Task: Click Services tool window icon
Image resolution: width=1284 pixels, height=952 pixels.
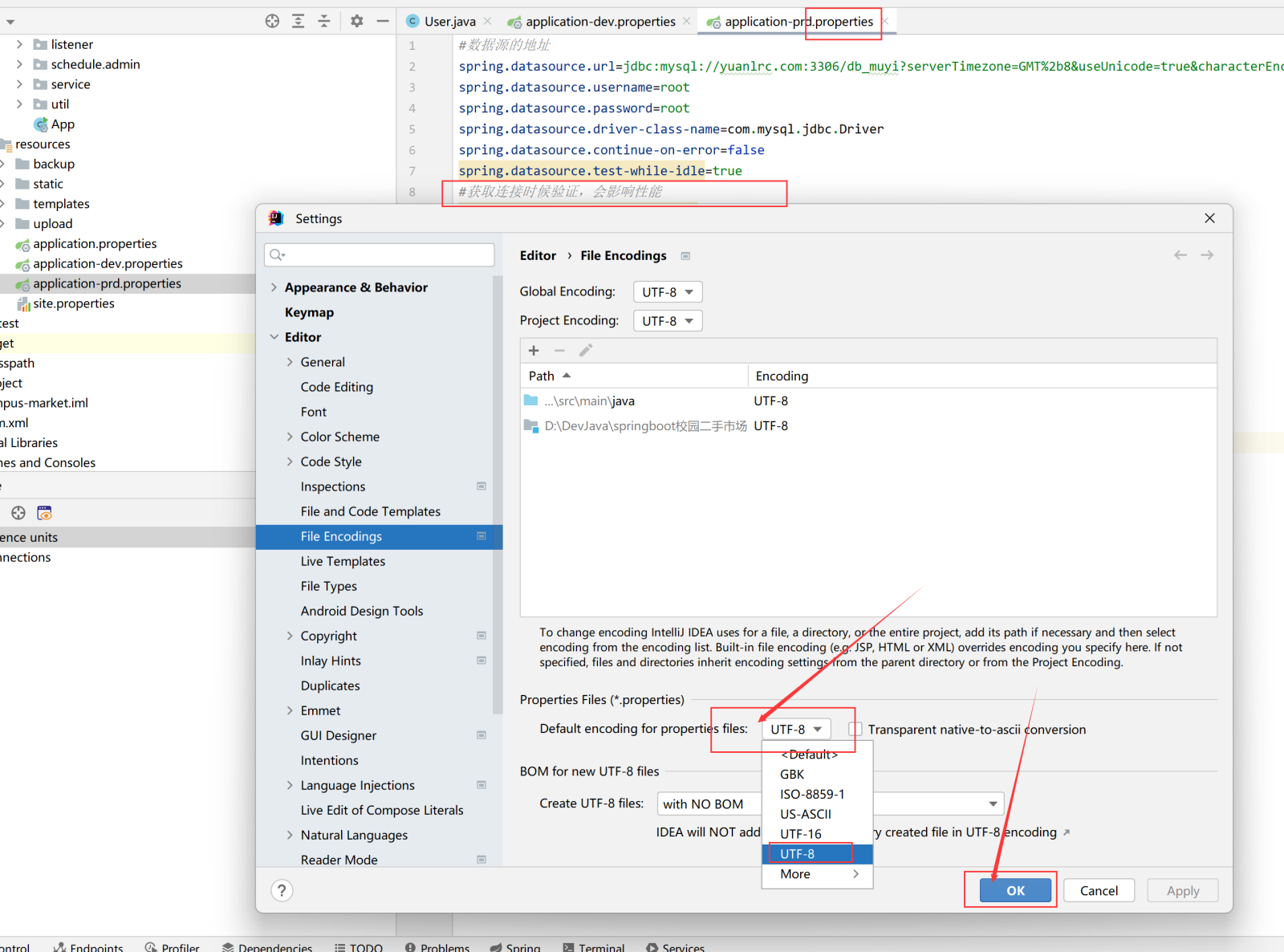Action: pyautogui.click(x=652, y=947)
